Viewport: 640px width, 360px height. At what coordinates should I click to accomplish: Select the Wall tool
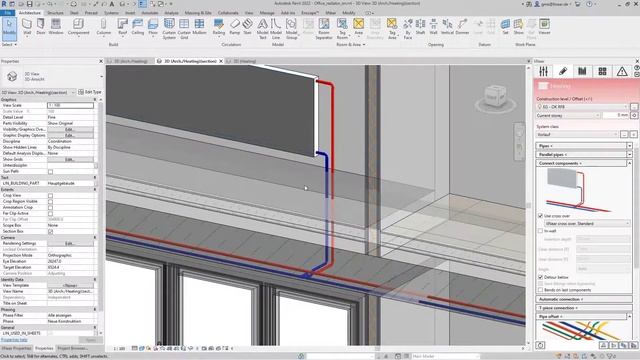(x=27, y=27)
